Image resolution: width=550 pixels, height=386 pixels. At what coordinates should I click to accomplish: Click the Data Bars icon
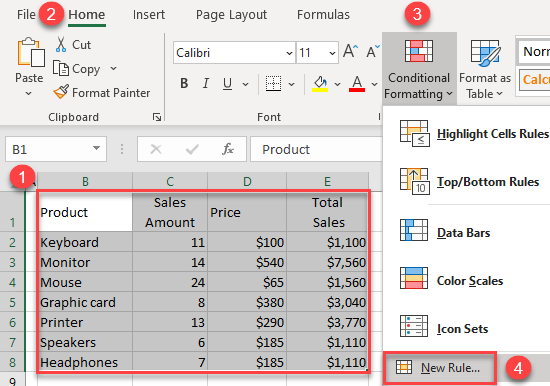tap(414, 230)
